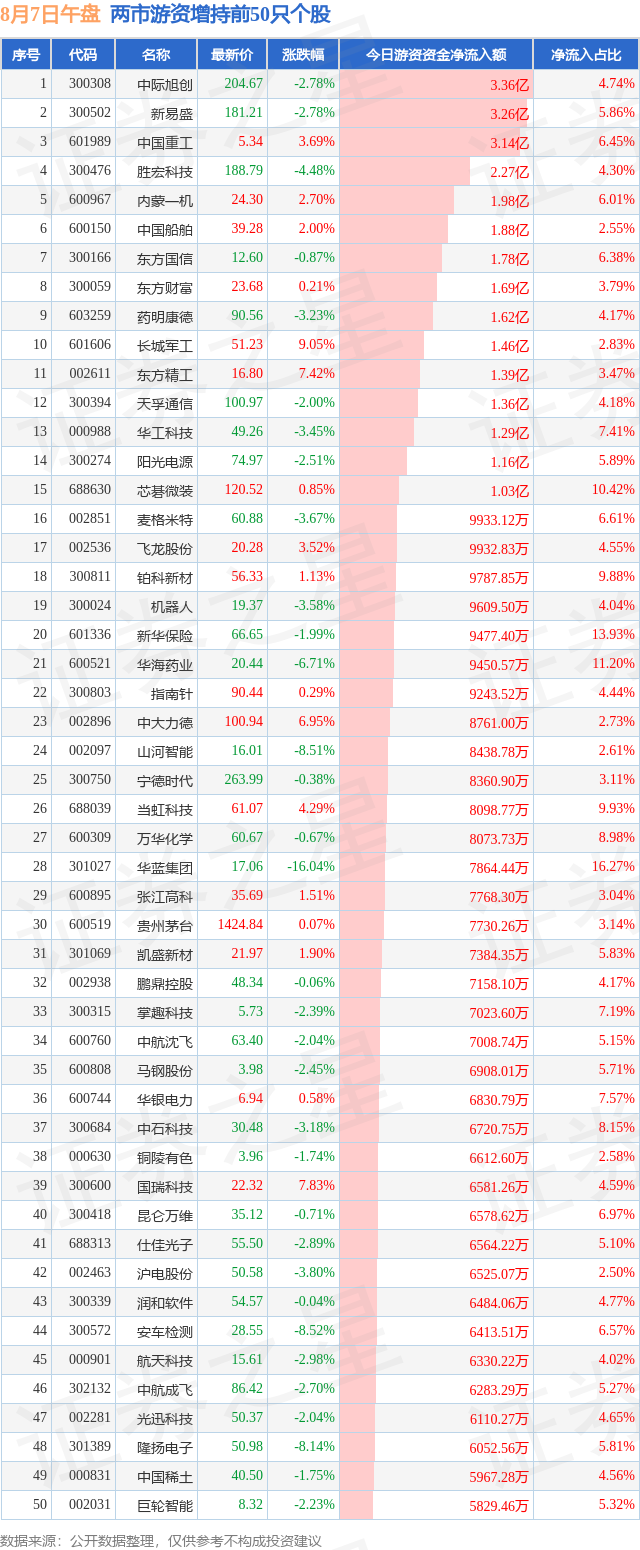Screen dimensions: 640x1550
Task: Select stock name 马钢股份
Action: 165,1071
